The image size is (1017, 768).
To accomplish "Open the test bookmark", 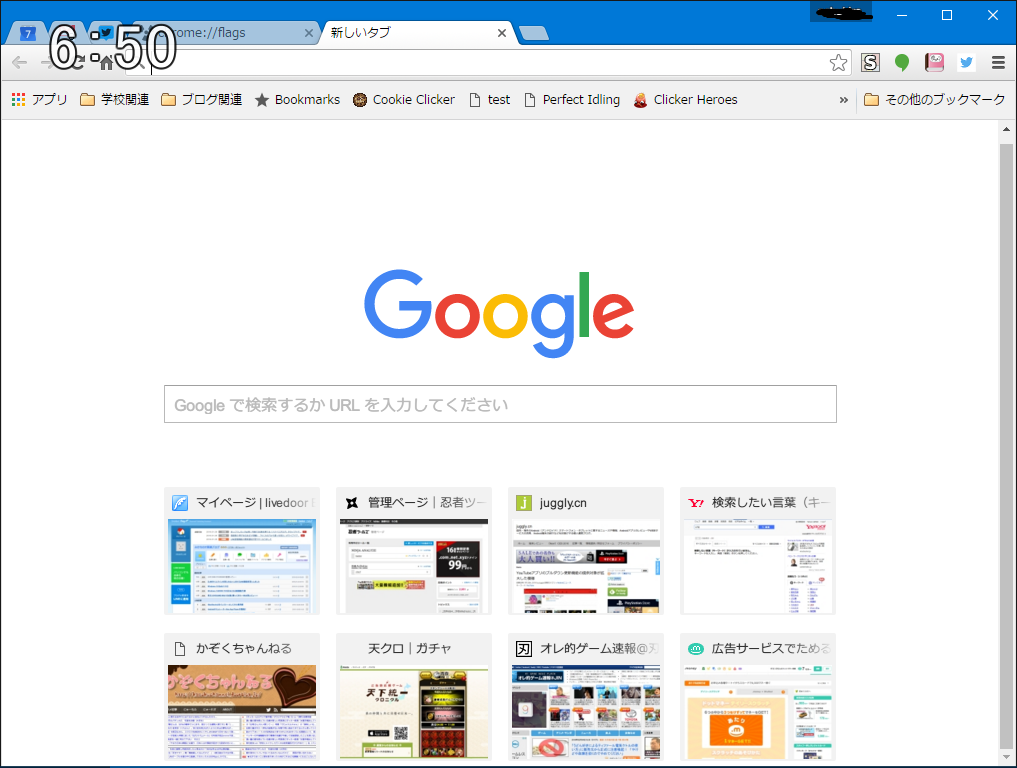I will point(490,99).
